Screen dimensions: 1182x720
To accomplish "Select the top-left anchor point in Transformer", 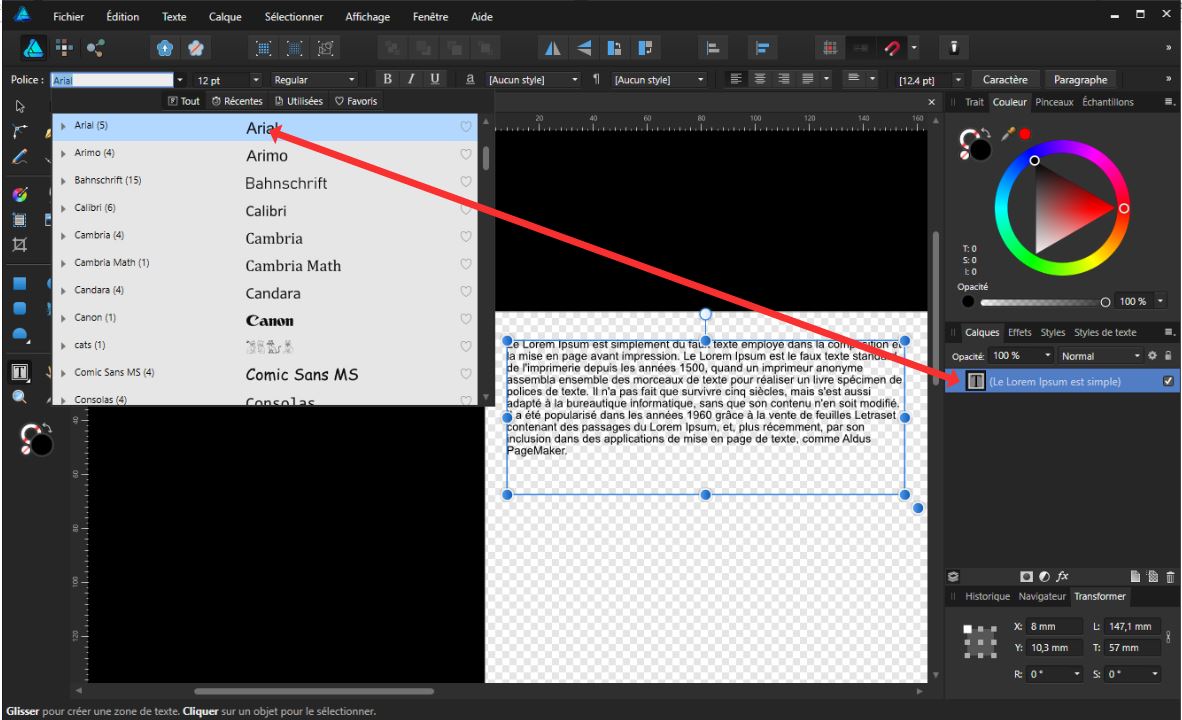I will point(967,628).
